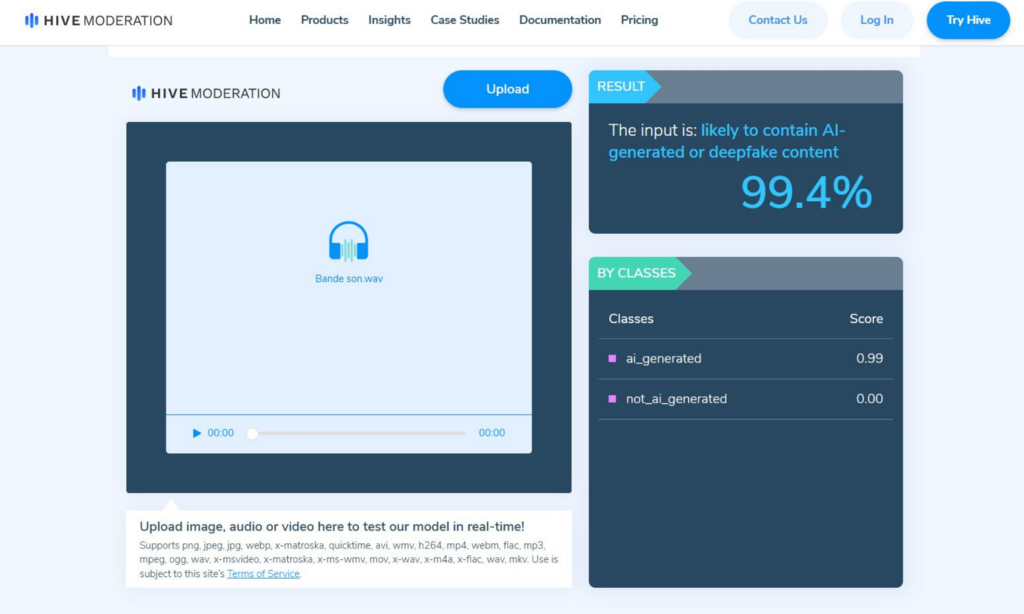Click the headphones audio file icon
The height and width of the screenshot is (614, 1024).
coord(349,241)
